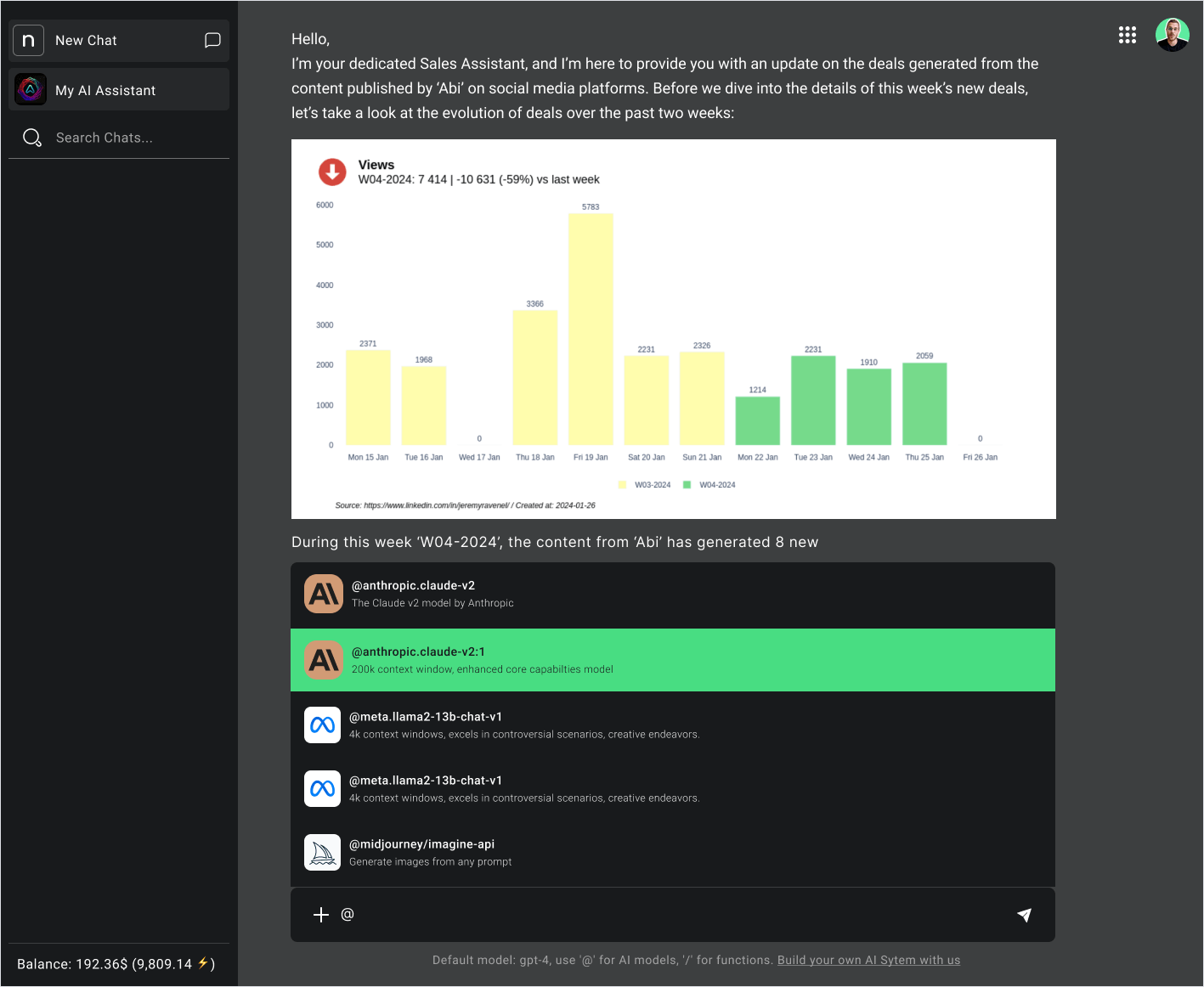
Task: Click the W03-2024 yellow legend swatch
Action: [x=622, y=485]
